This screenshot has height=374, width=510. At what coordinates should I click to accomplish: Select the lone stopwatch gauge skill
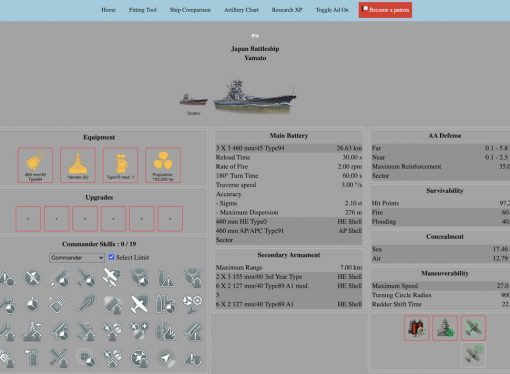coord(32,304)
